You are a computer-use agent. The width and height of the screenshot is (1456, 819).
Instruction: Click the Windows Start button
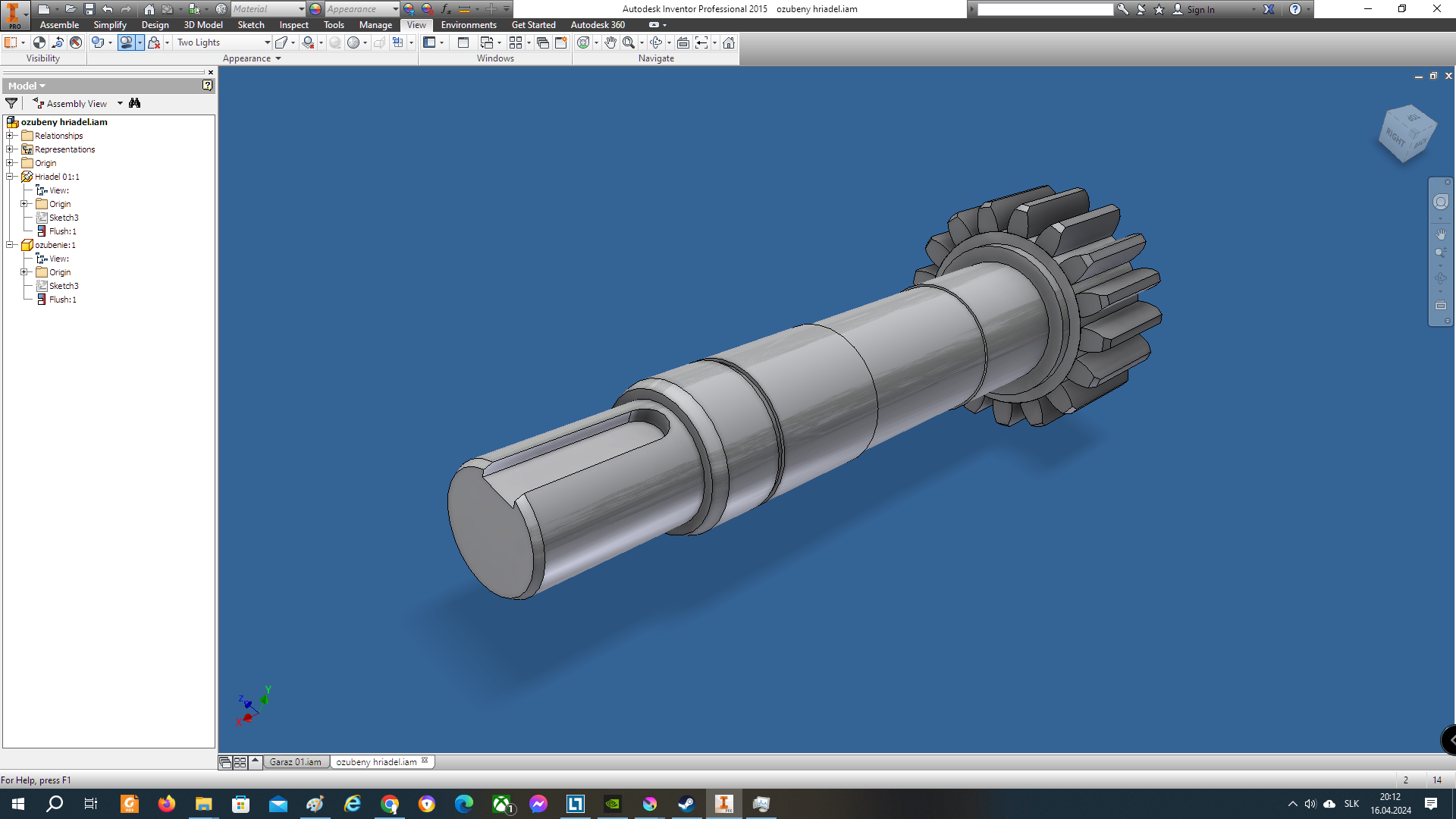pos(18,804)
